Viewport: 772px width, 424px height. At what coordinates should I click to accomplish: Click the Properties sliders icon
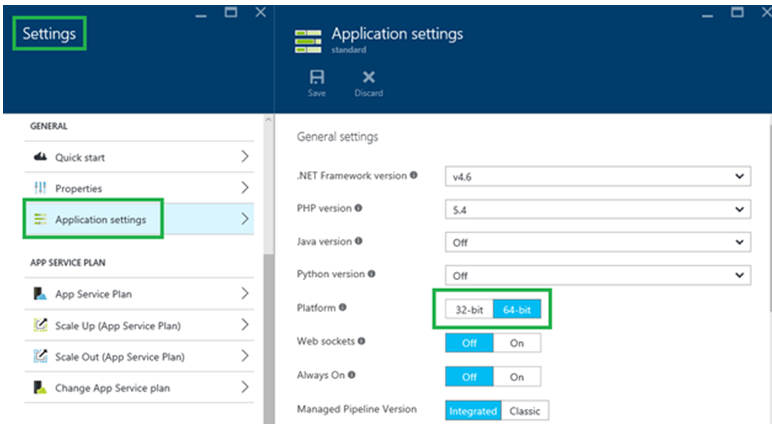40,188
